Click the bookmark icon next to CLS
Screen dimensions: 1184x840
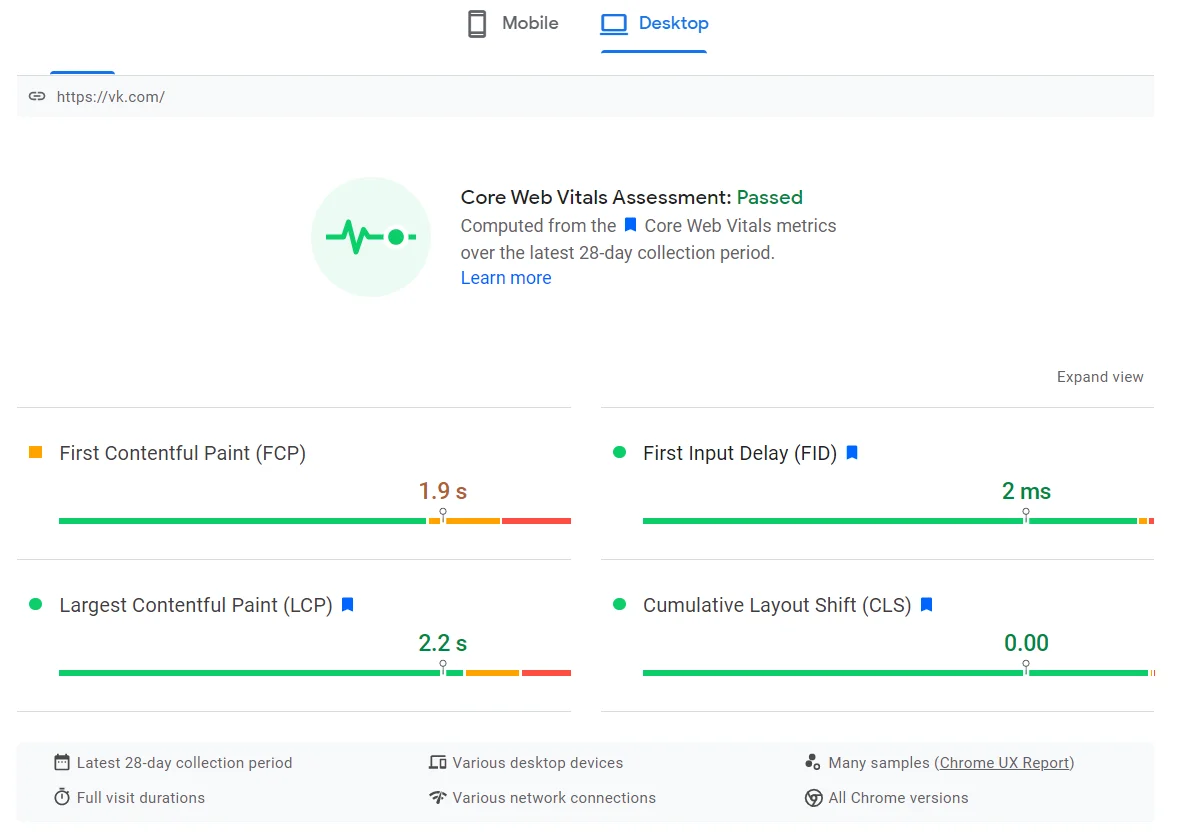tap(926, 605)
